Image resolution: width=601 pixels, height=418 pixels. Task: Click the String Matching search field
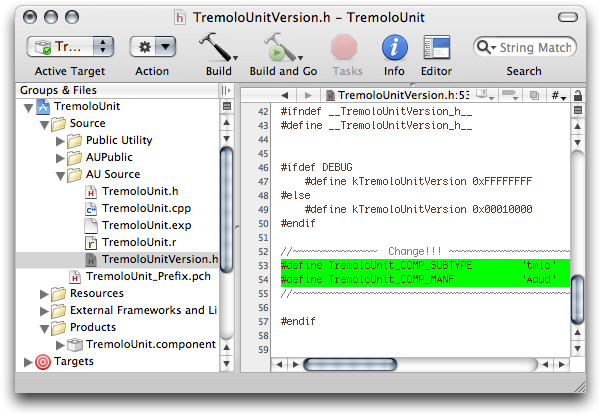tap(530, 47)
